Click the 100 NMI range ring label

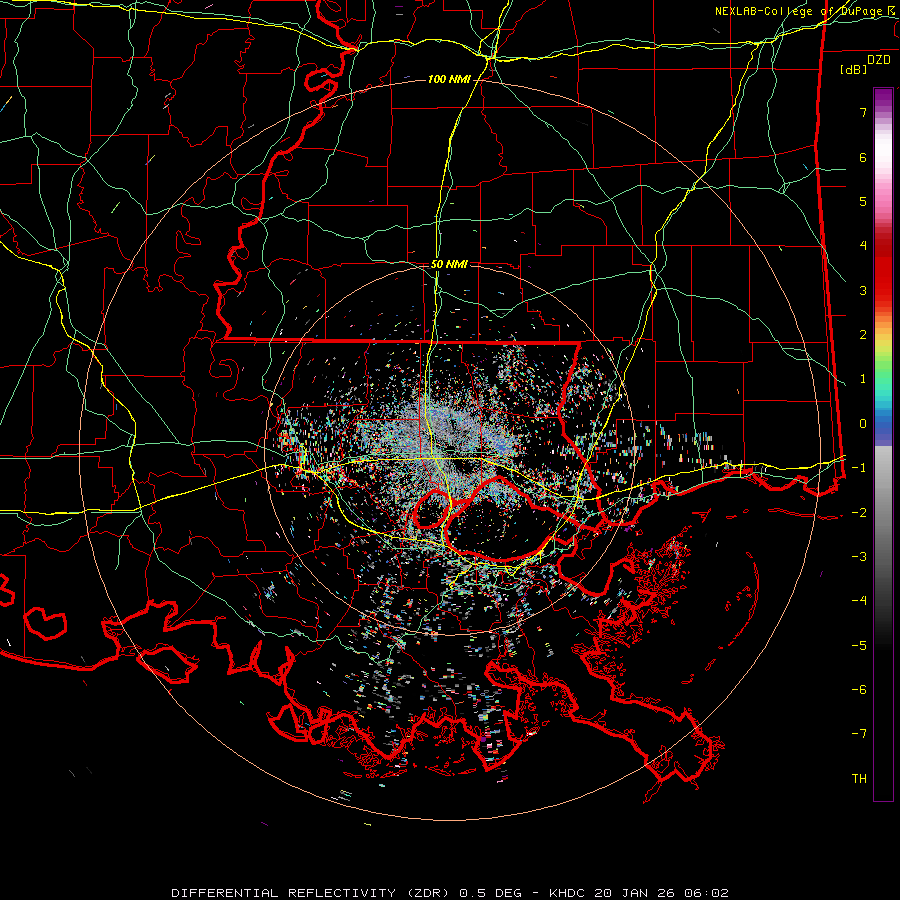tap(449, 79)
